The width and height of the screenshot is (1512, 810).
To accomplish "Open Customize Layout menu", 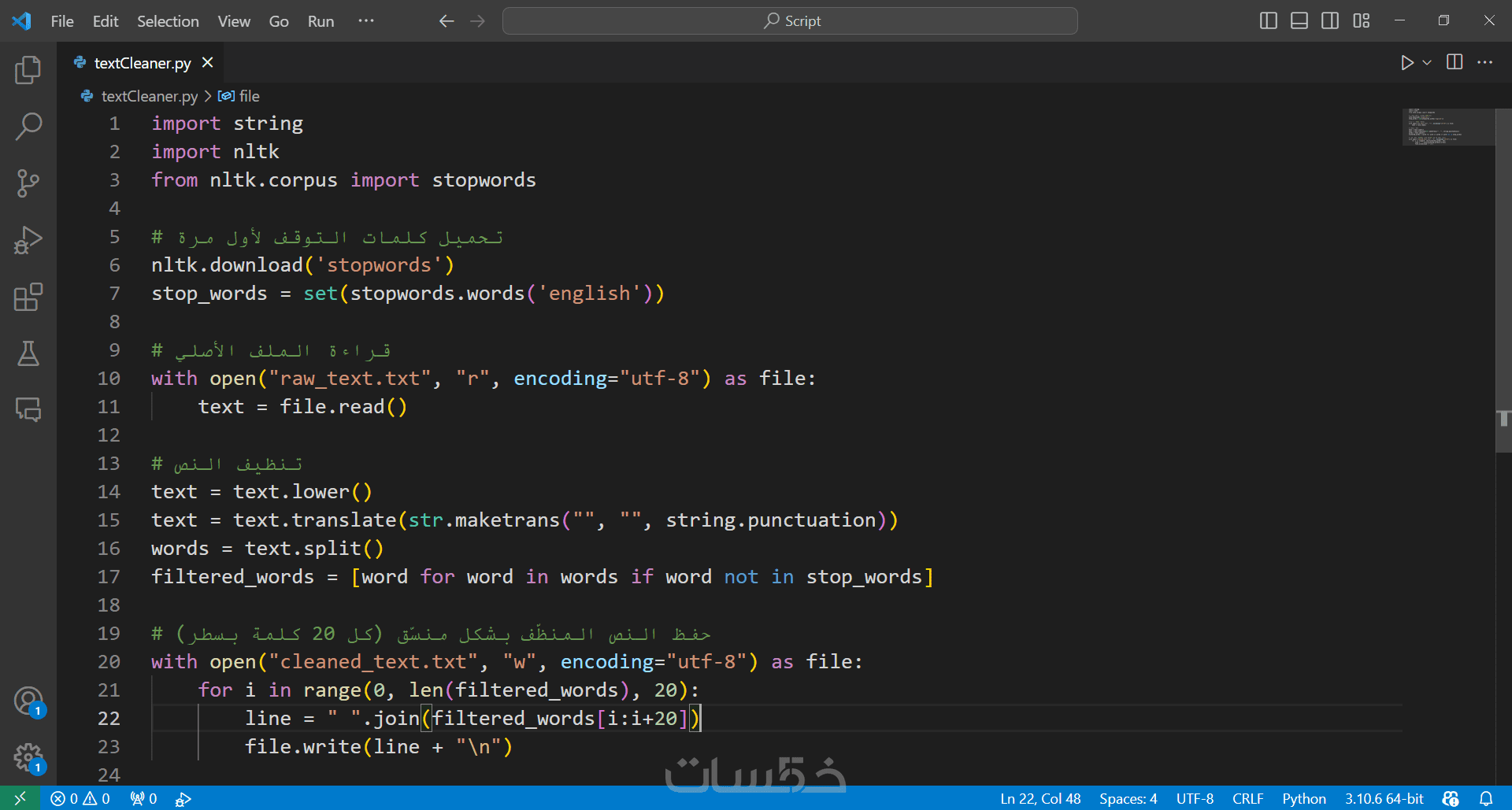I will pos(1362,21).
